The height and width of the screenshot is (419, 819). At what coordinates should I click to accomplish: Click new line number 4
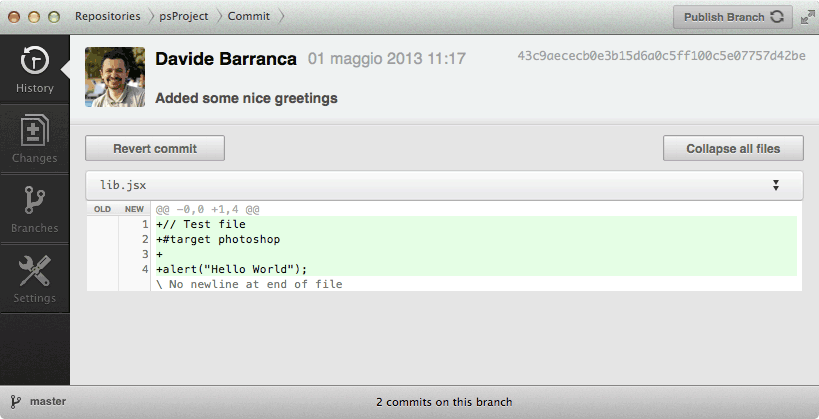(145, 270)
